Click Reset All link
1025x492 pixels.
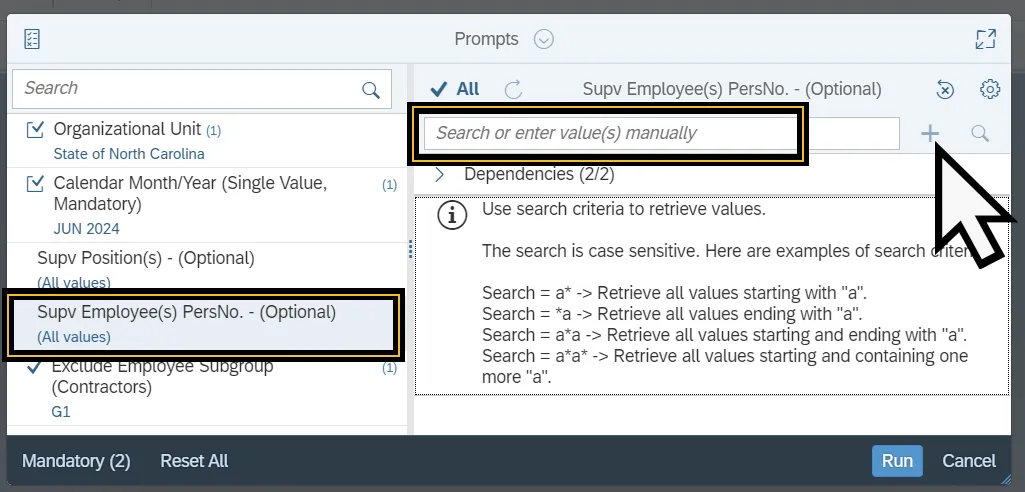pyautogui.click(x=194, y=461)
